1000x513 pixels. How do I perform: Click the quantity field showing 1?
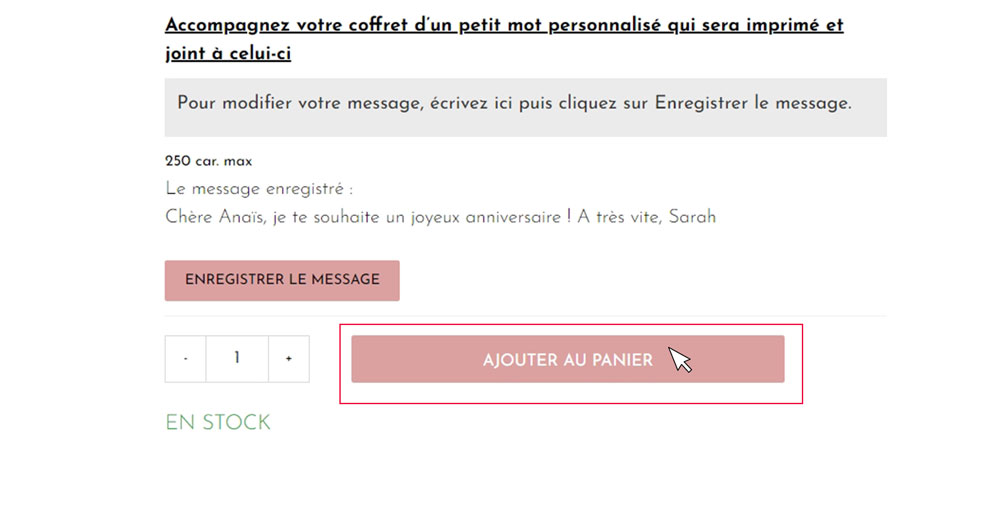pyautogui.click(x=237, y=359)
